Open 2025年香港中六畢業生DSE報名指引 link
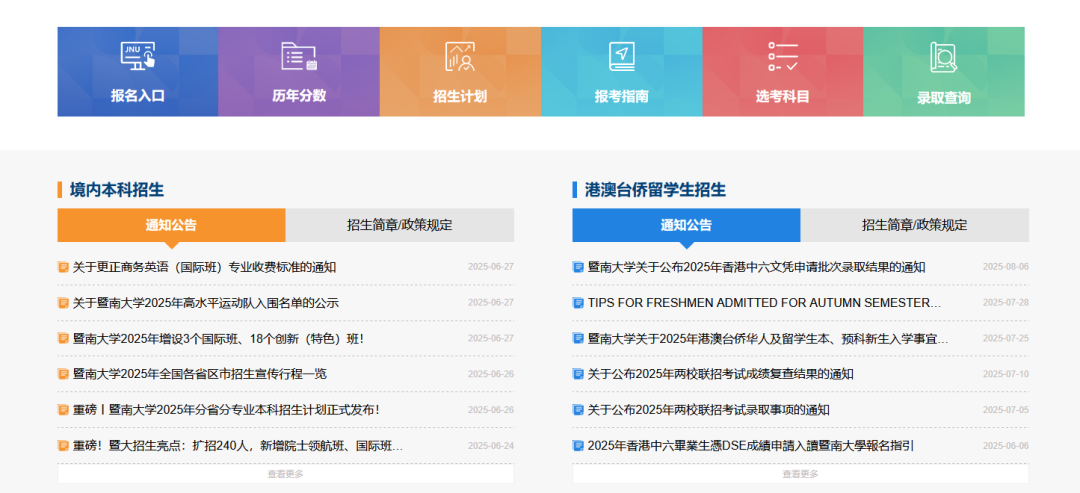 point(750,446)
